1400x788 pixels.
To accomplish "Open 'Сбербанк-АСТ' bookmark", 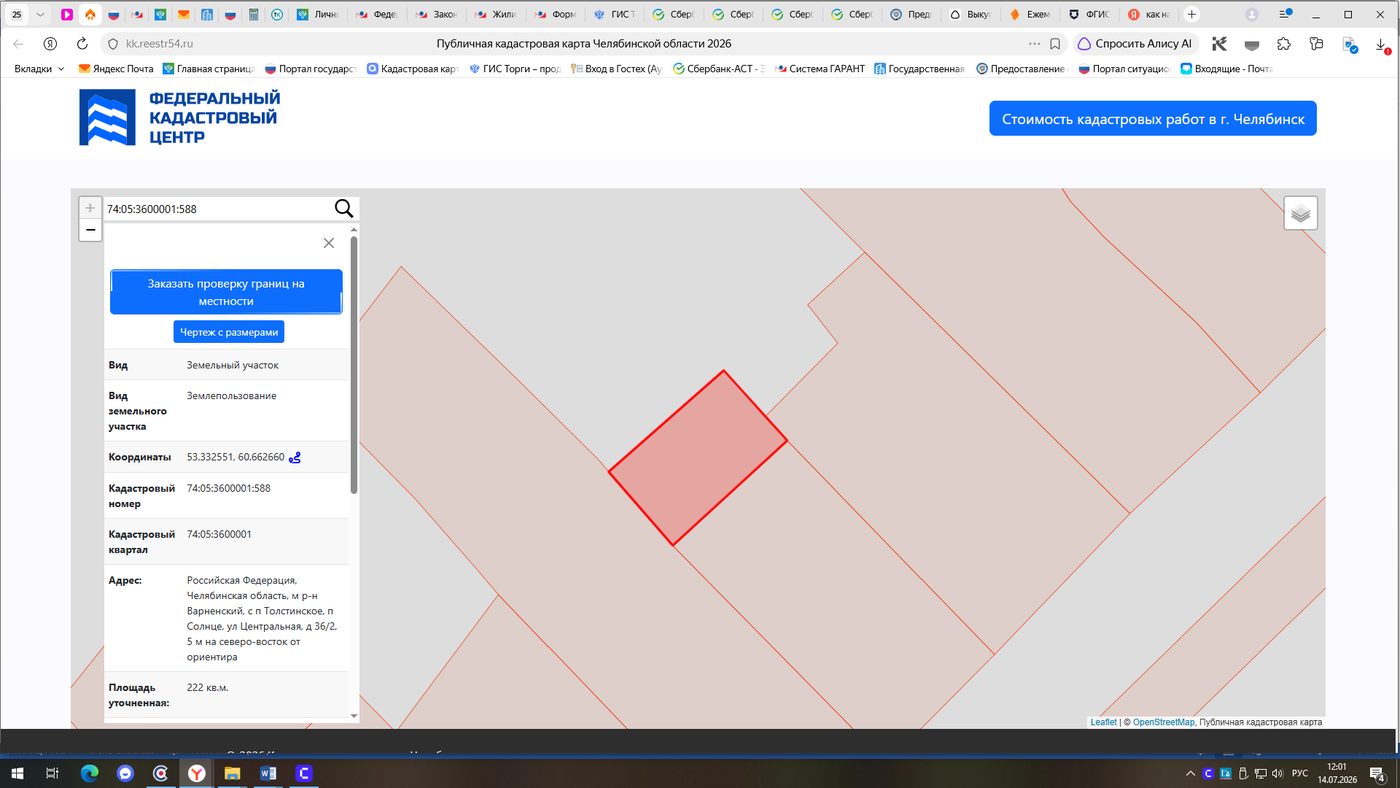I will pos(719,69).
